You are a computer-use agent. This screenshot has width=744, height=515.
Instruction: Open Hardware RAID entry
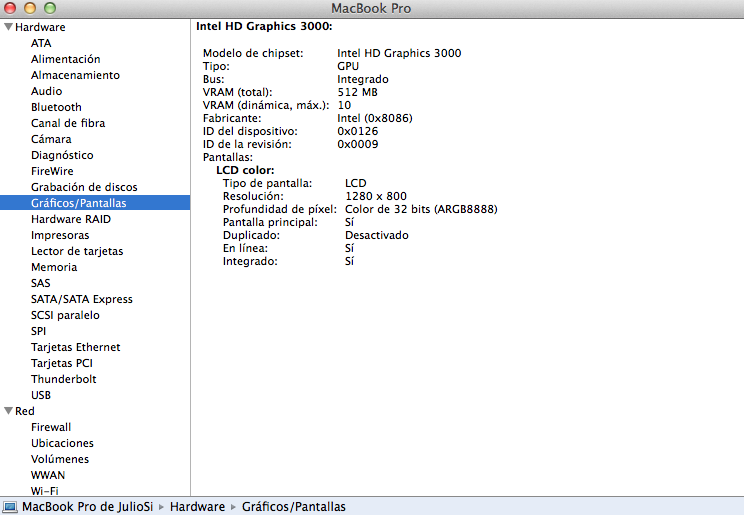(71, 219)
